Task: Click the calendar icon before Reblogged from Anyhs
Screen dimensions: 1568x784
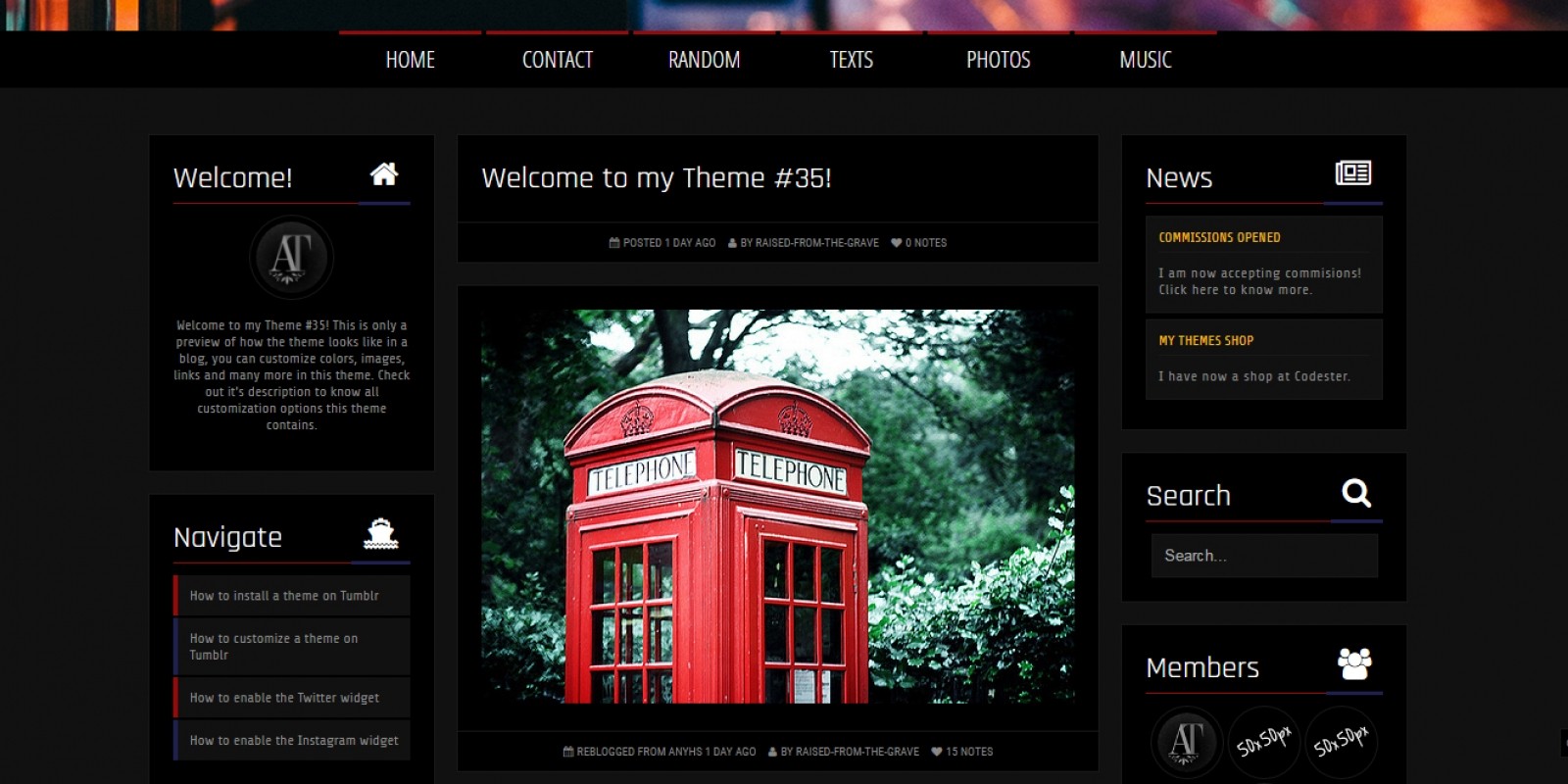Action: (x=568, y=752)
